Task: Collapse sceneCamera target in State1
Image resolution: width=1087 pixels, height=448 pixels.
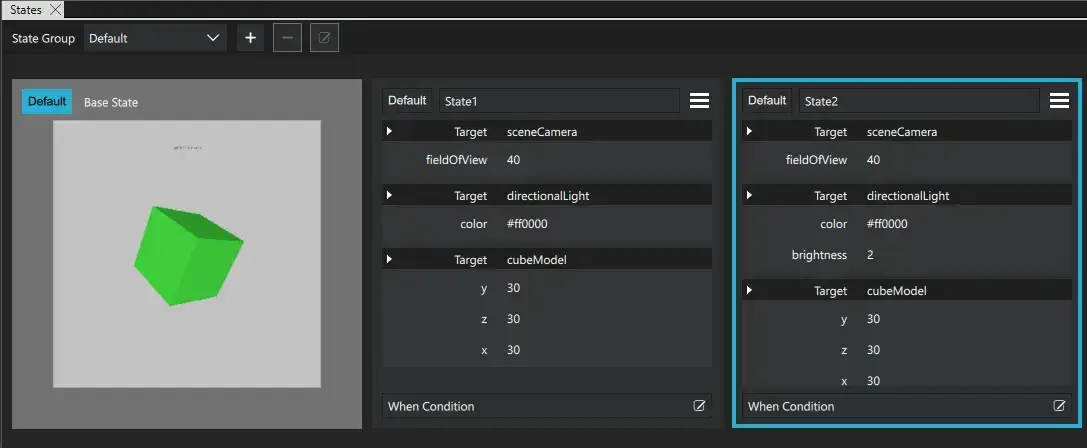Action: click(x=389, y=132)
